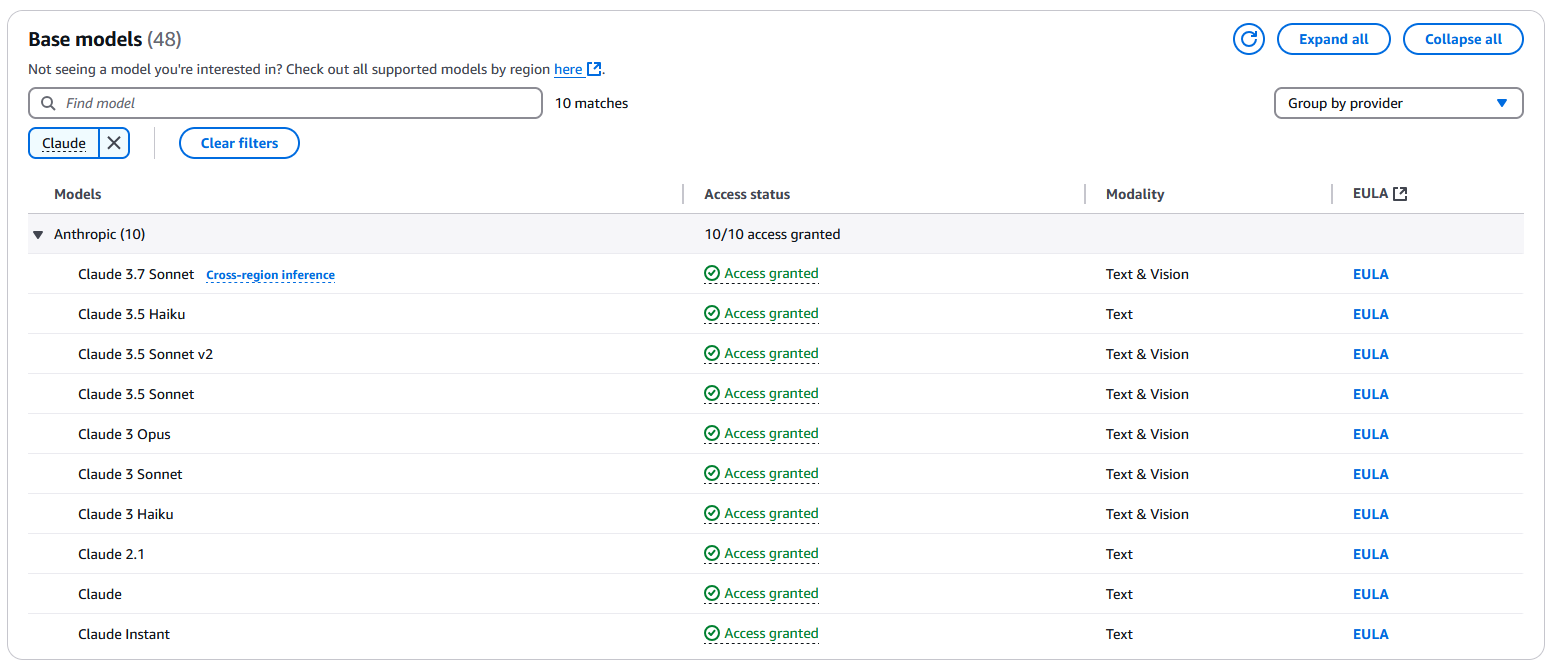The height and width of the screenshot is (669, 1557).
Task: Click the external link icon beside 'here'
Action: click(x=594, y=69)
